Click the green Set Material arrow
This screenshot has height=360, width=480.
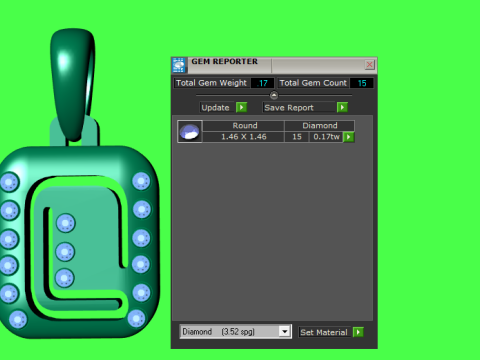tap(358, 332)
